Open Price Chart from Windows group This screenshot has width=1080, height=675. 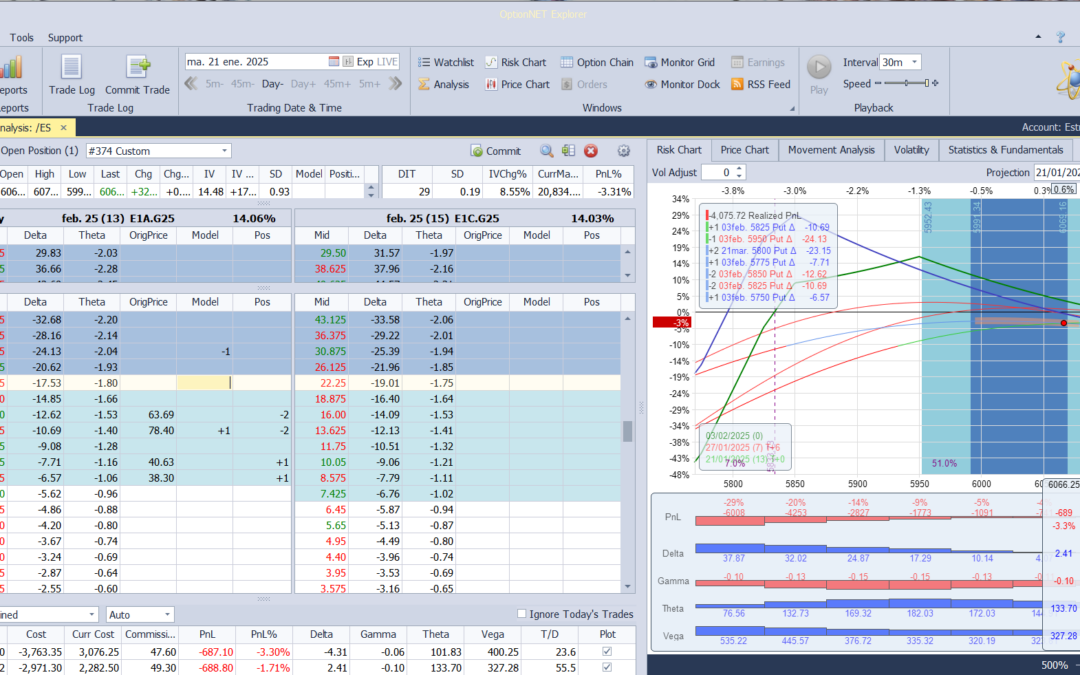pyautogui.click(x=517, y=84)
